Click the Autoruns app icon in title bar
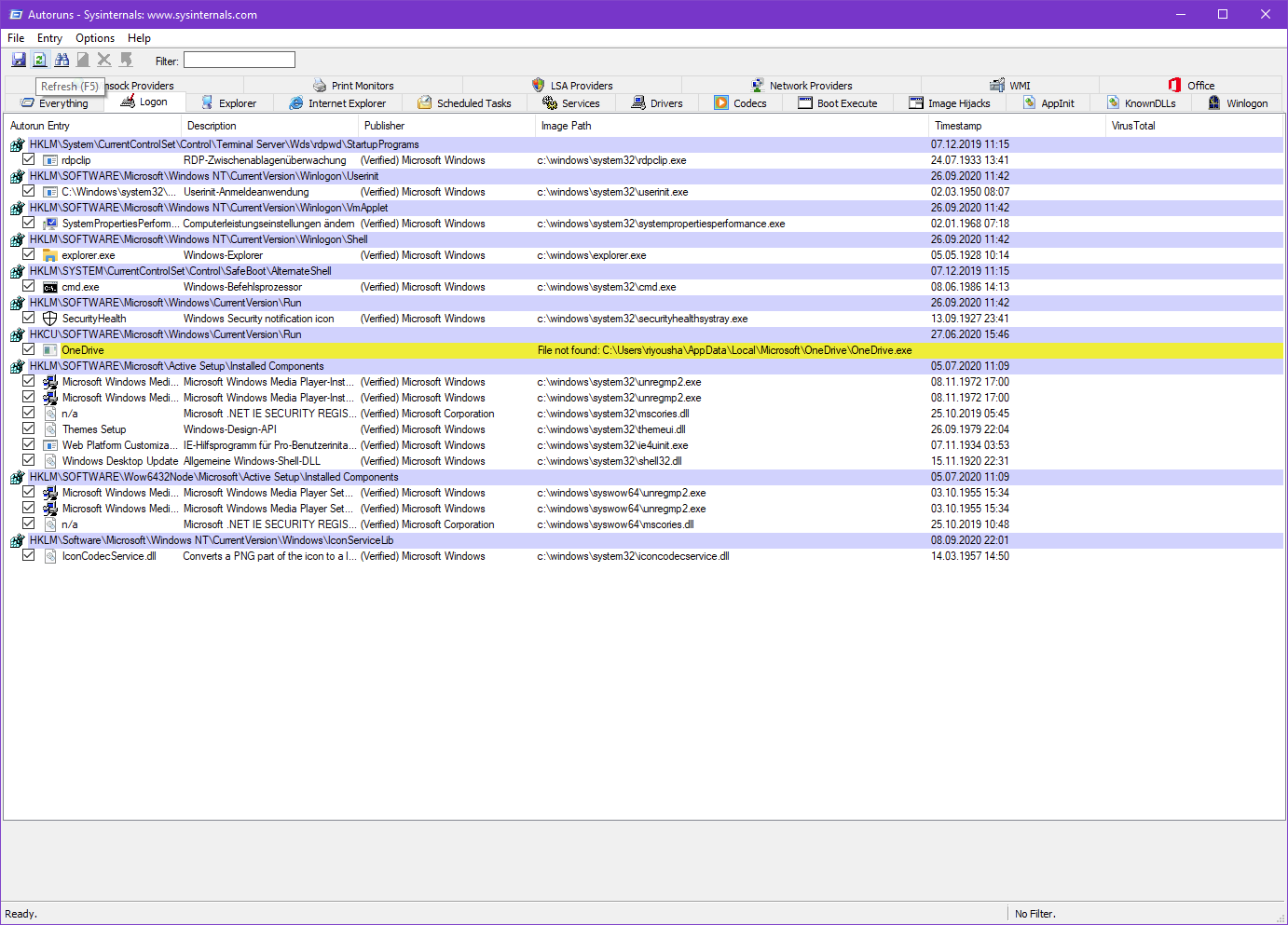 (16, 14)
